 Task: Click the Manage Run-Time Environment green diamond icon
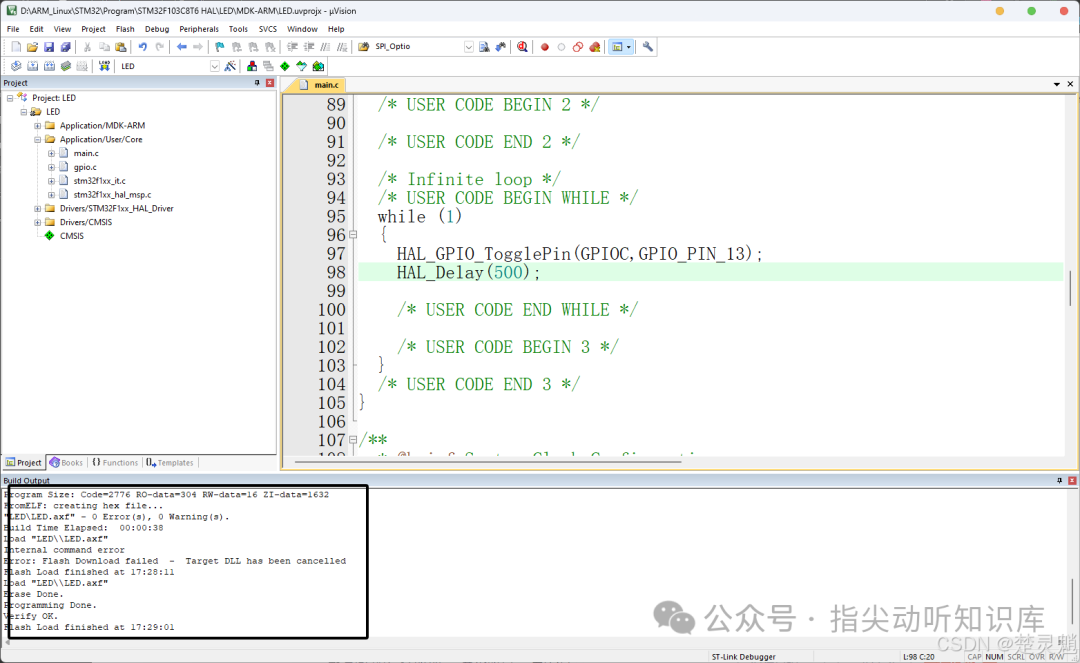coord(284,66)
